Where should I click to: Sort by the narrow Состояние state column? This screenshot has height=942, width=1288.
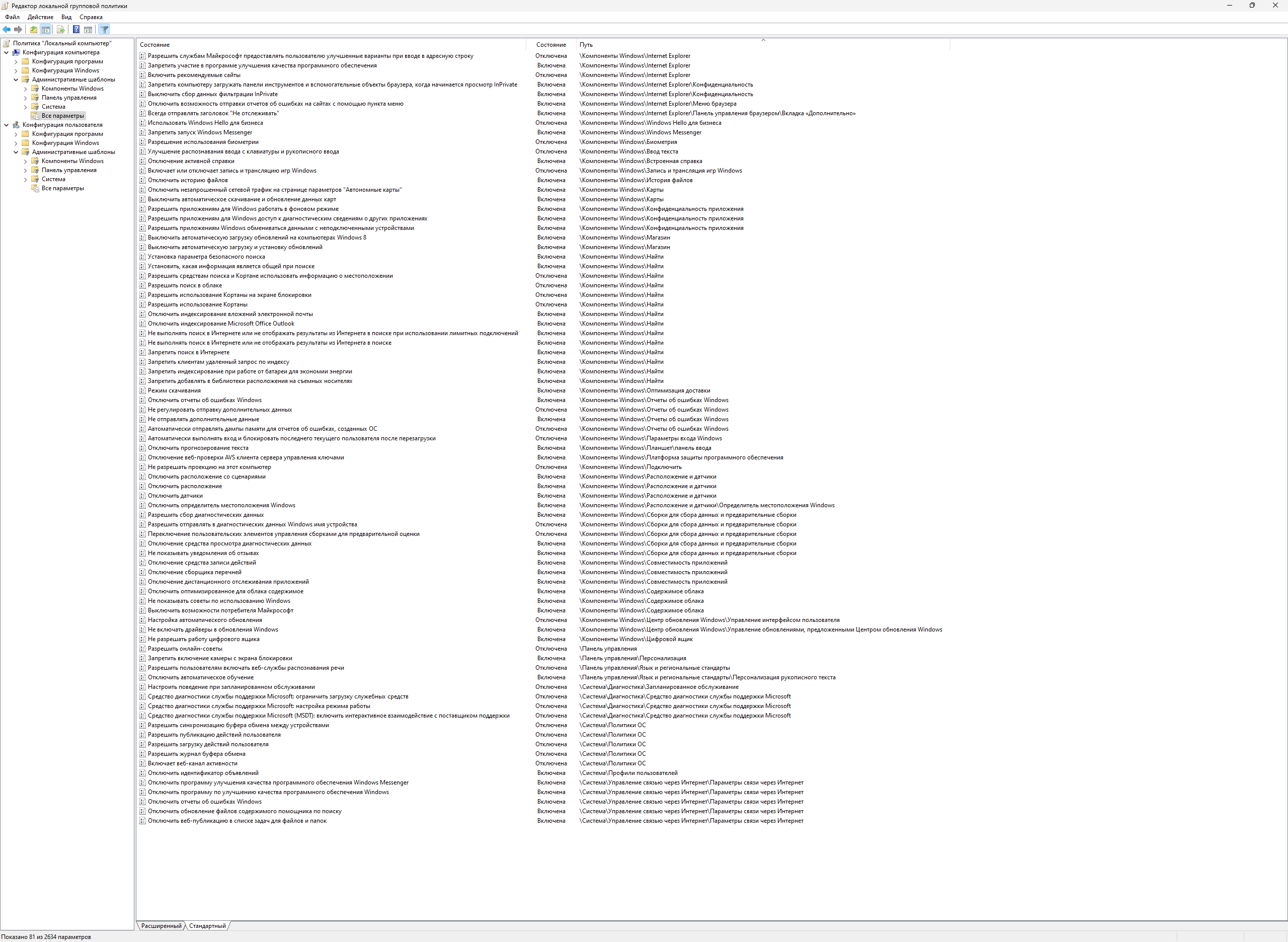coord(551,44)
